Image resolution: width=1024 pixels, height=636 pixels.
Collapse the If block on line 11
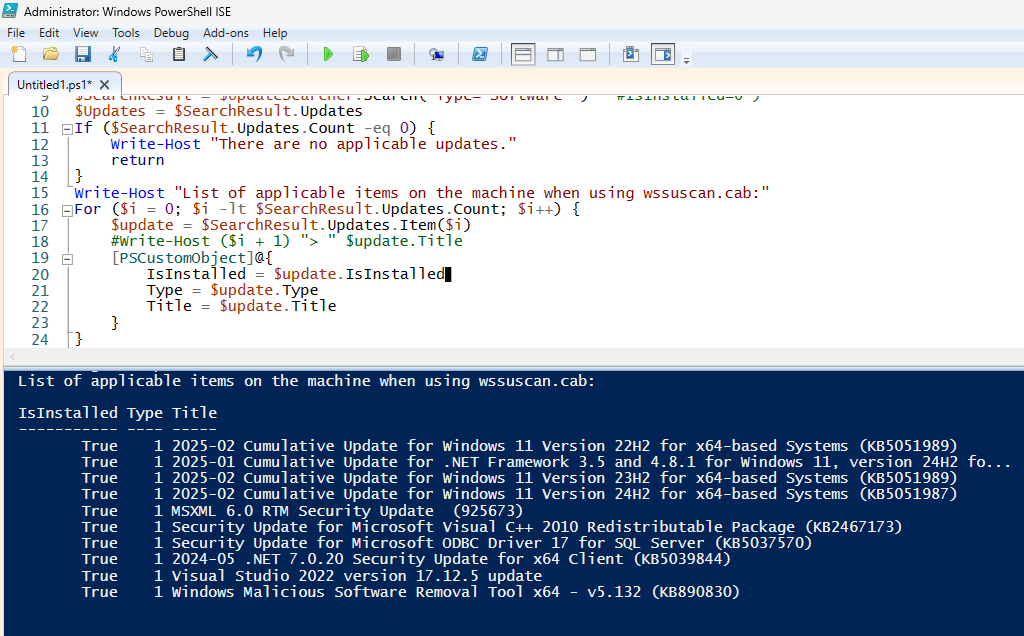coord(67,129)
